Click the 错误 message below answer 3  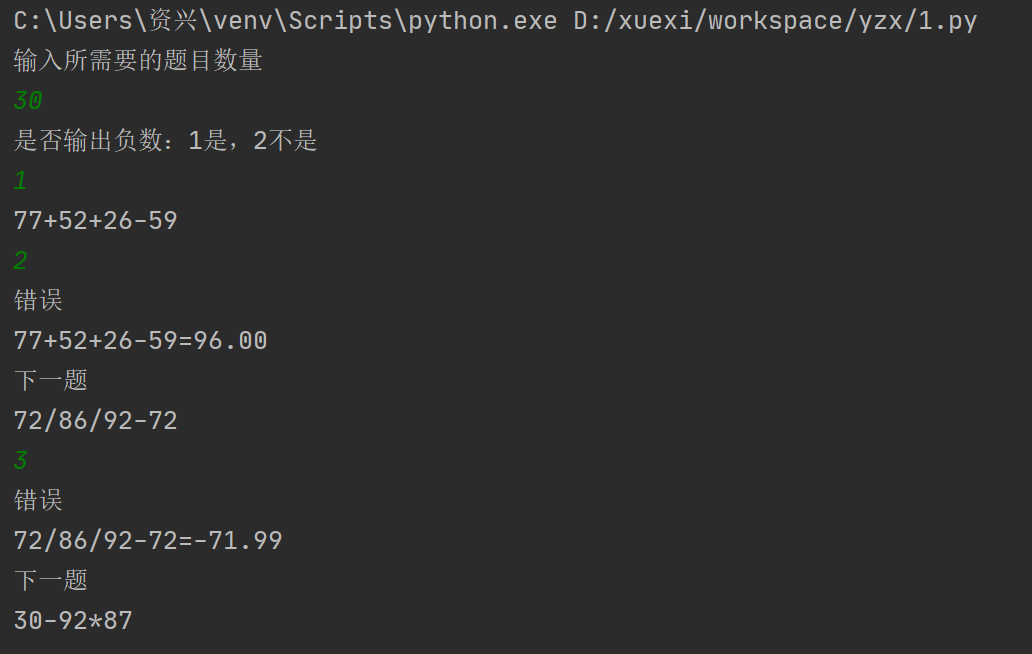point(38,501)
